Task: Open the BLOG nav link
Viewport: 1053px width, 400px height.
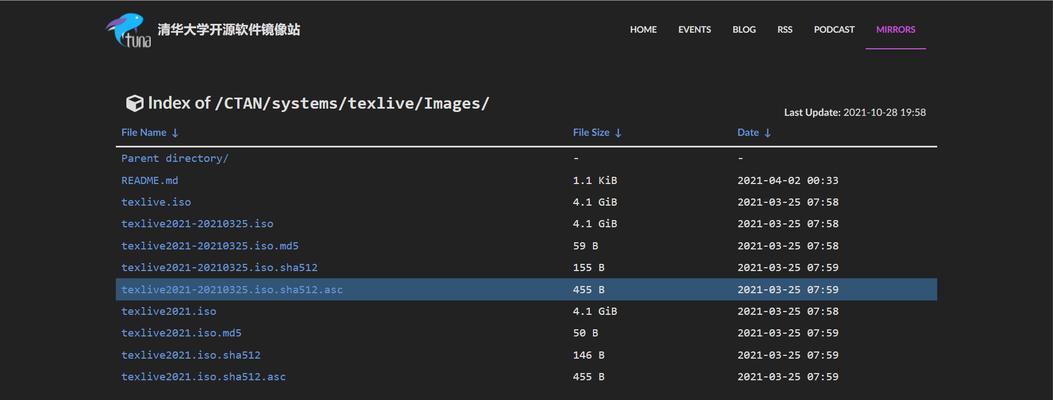Action: [x=744, y=30]
